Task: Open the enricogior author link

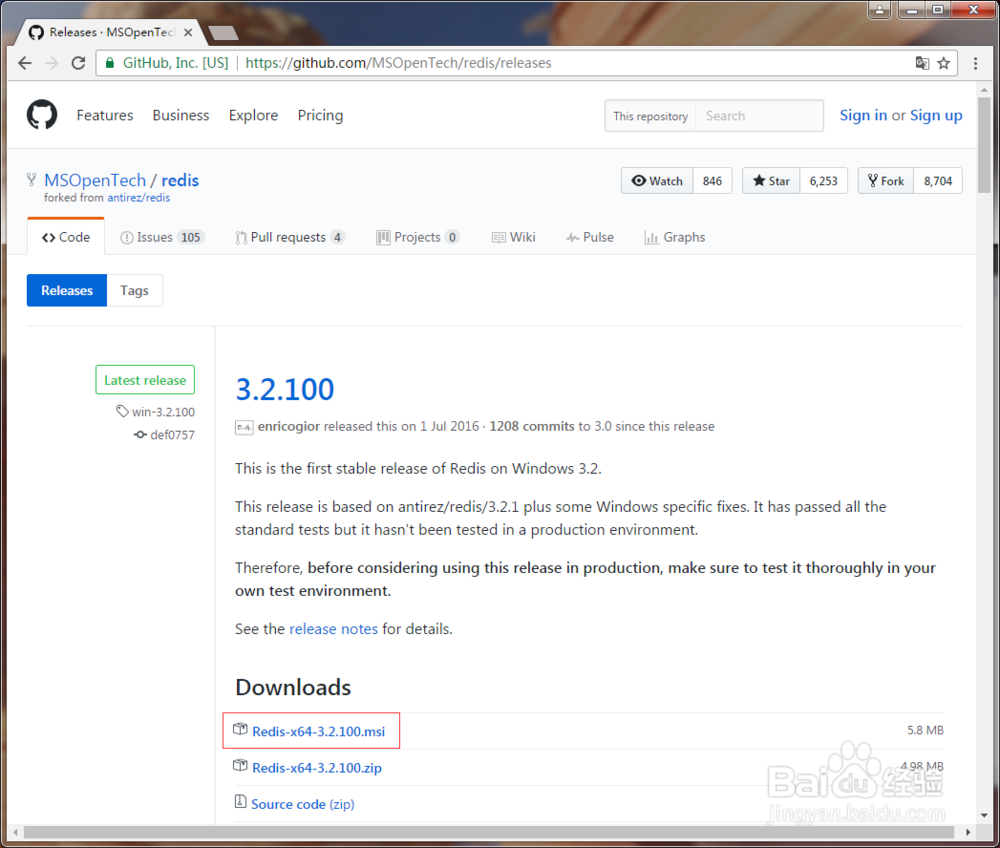Action: pos(288,427)
